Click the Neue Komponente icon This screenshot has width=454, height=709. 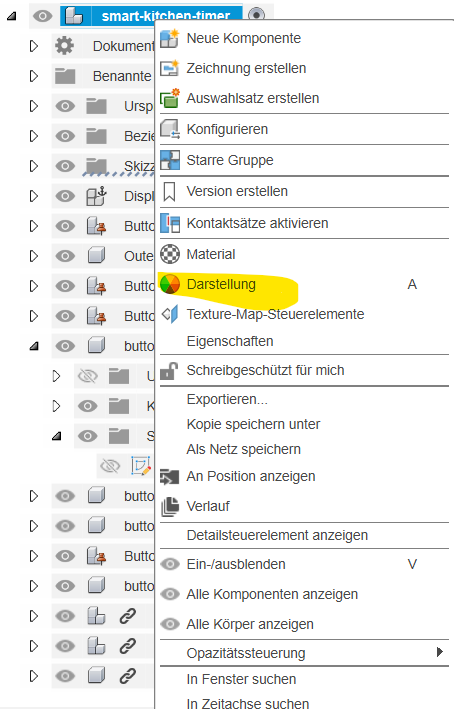170,38
